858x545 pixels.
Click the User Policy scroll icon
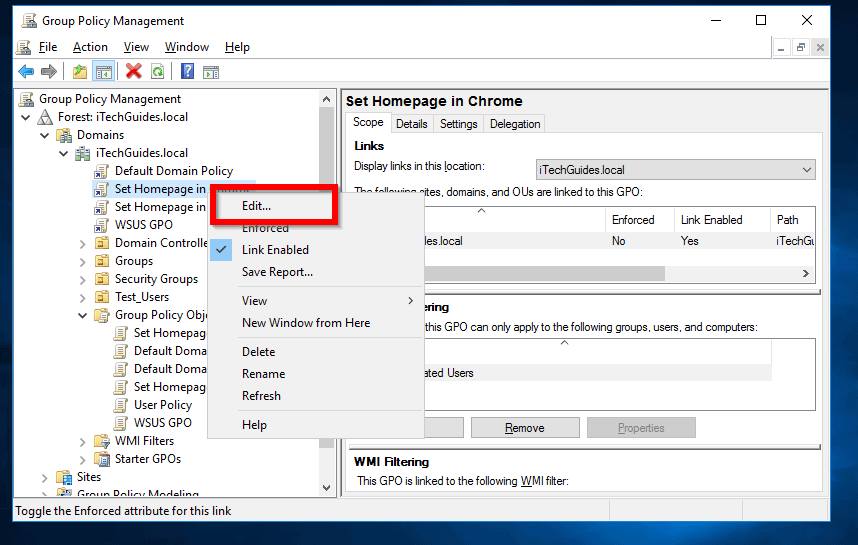click(x=120, y=405)
